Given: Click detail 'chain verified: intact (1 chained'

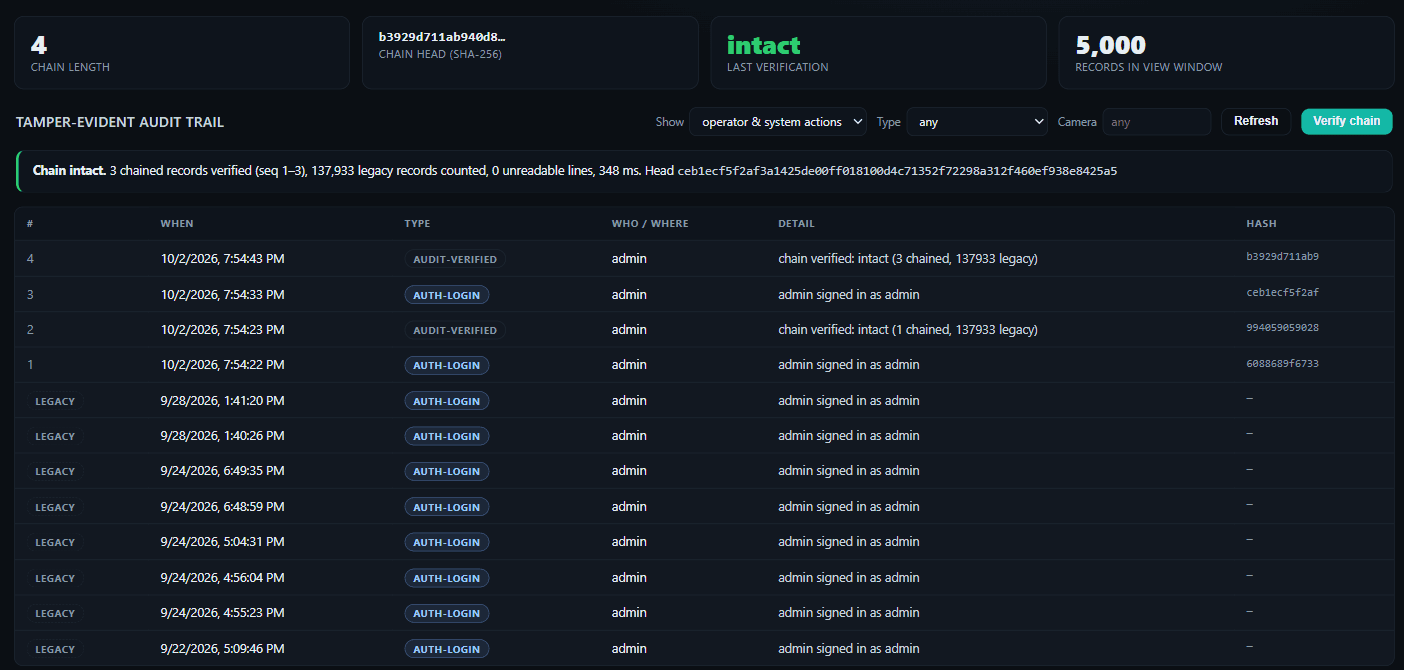Looking at the screenshot, I should [908, 329].
